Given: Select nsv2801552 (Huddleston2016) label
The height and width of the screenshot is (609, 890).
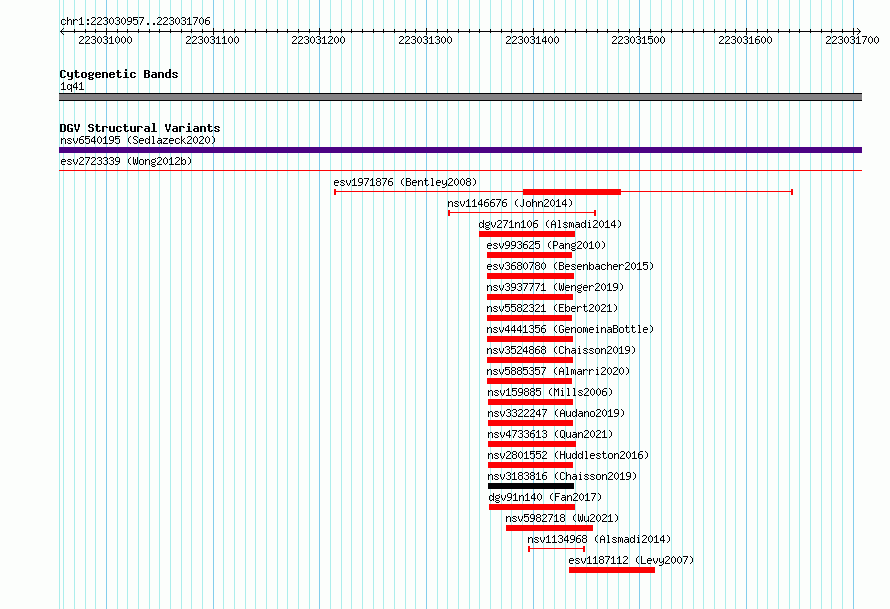Looking at the screenshot, I should point(568,455).
